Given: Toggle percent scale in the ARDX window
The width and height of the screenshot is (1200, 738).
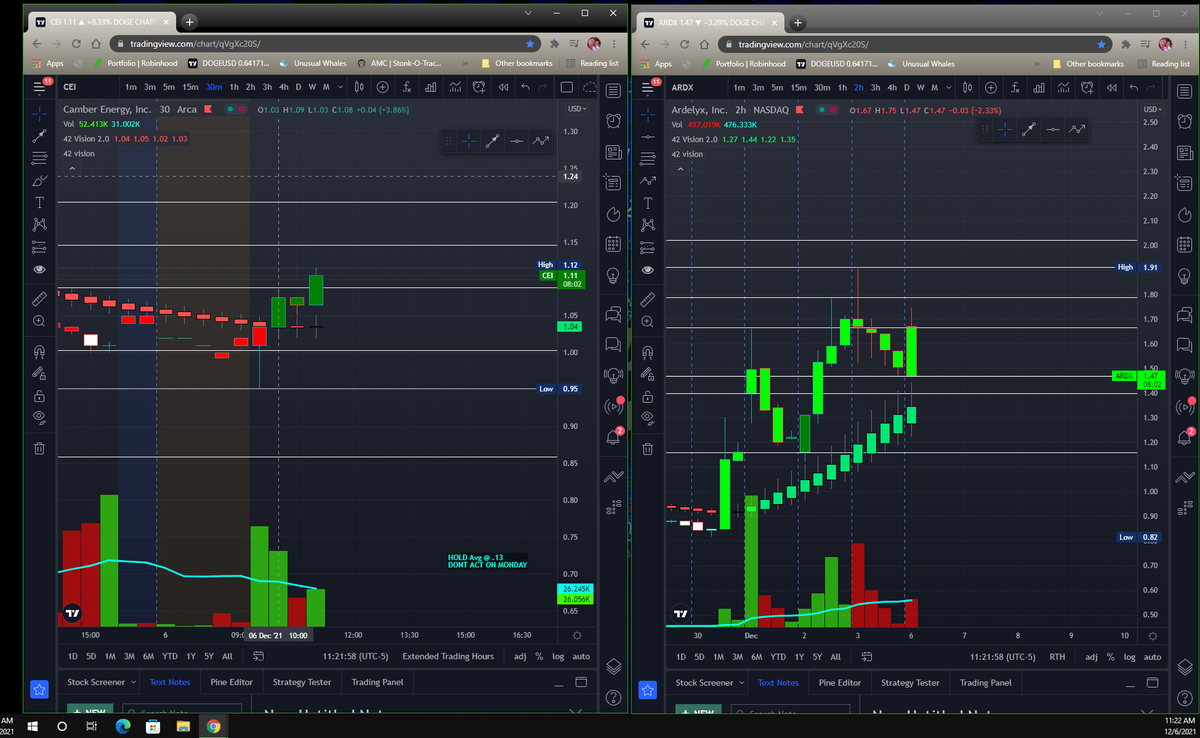Looking at the screenshot, I should tap(1113, 656).
